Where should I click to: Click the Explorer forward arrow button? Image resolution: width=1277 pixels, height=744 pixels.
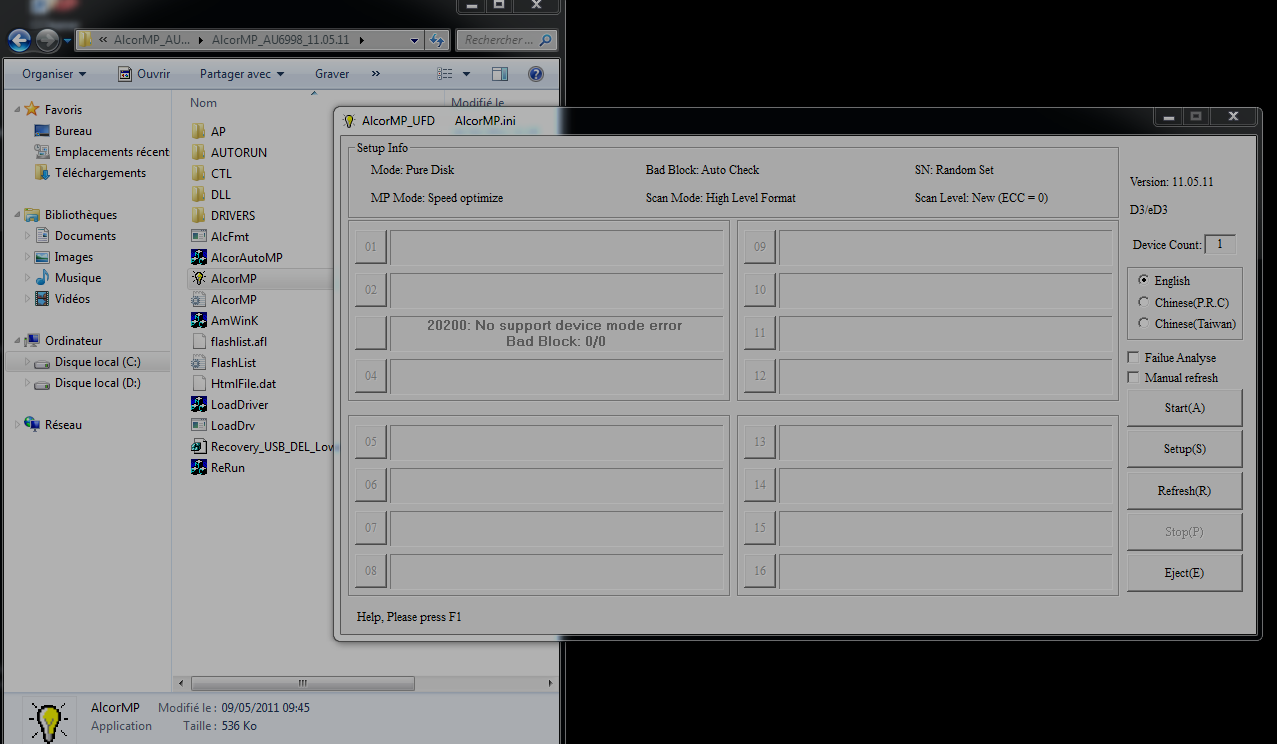coord(47,40)
